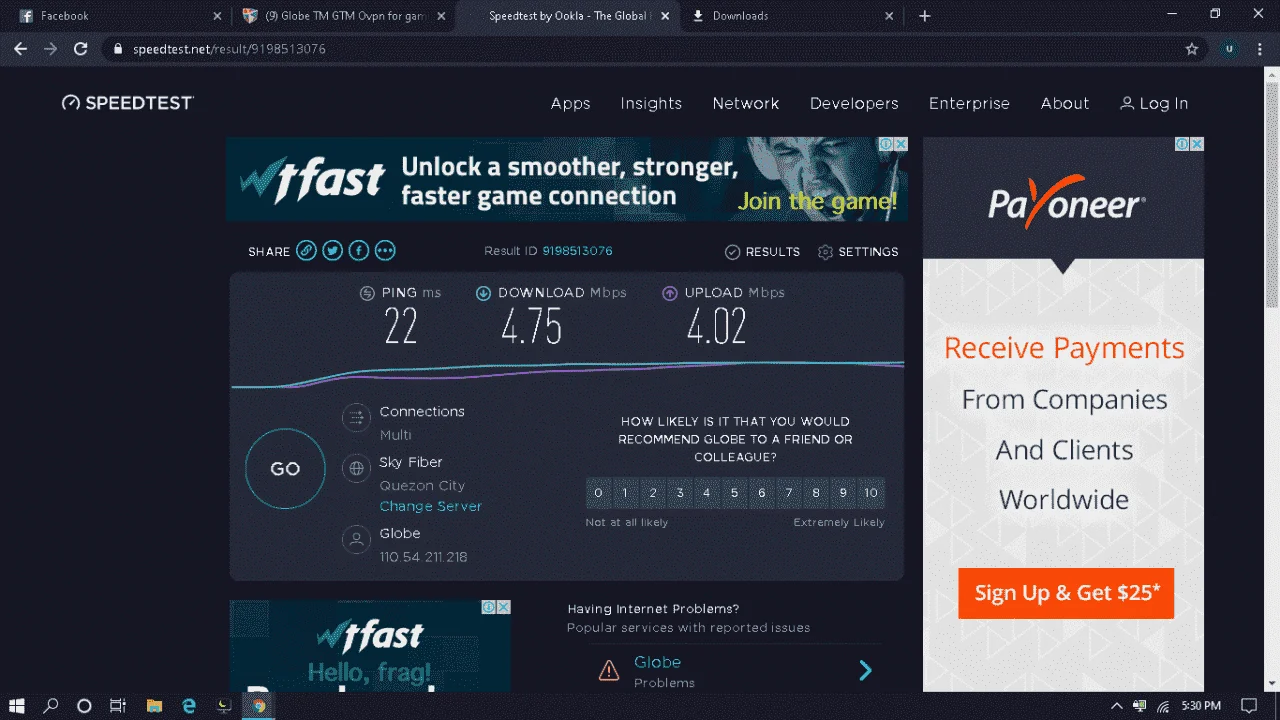Image resolution: width=1280 pixels, height=720 pixels.
Task: Open the About menu
Action: tap(1065, 103)
